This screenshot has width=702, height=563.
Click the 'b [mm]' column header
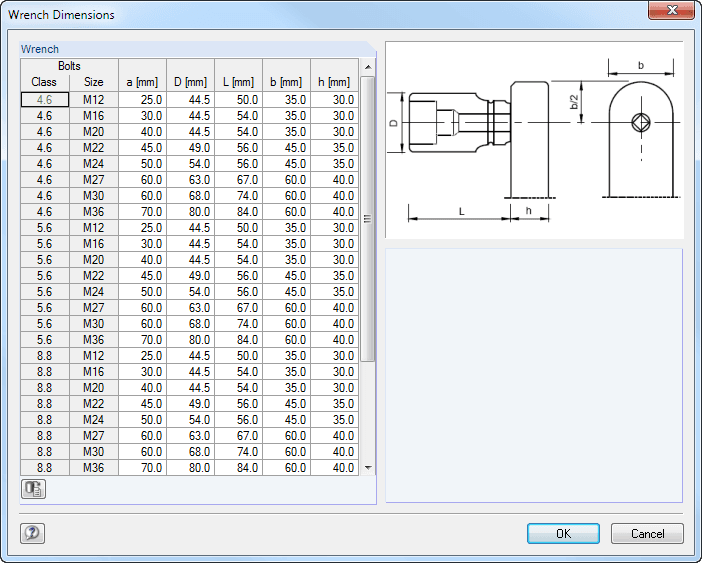287,75
